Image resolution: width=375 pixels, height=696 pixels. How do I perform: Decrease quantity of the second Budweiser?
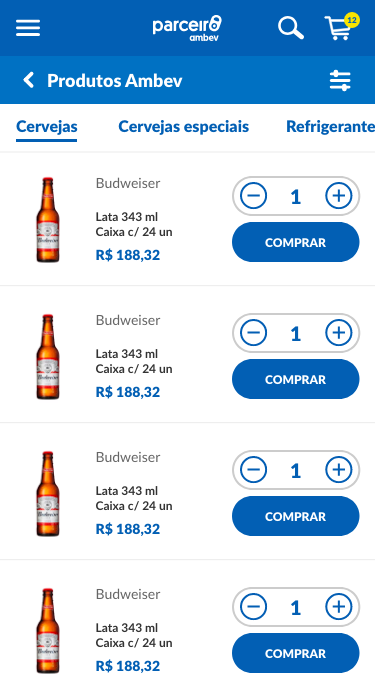[253, 332]
